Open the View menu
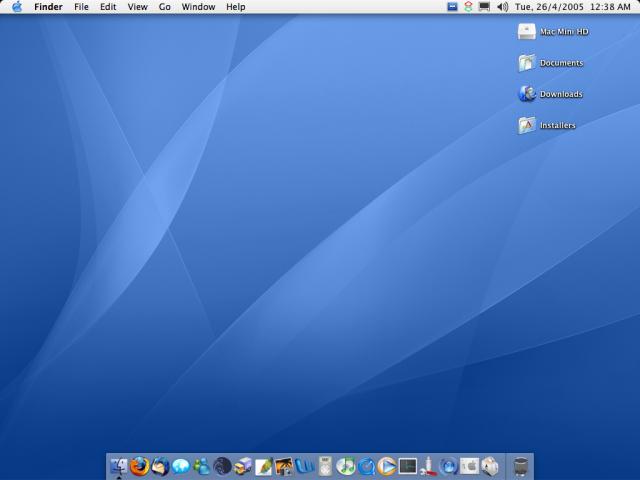 138,7
